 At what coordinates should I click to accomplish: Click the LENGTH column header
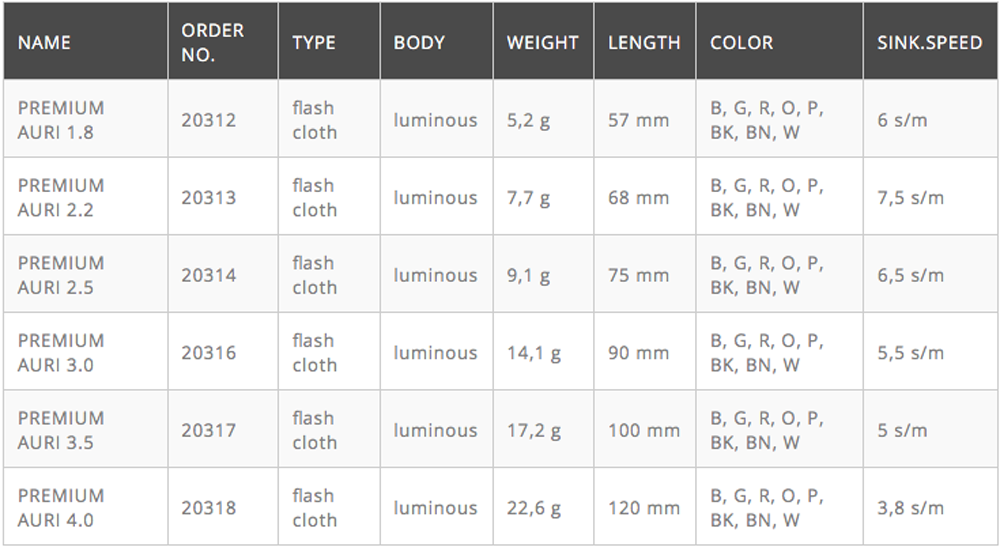click(644, 43)
